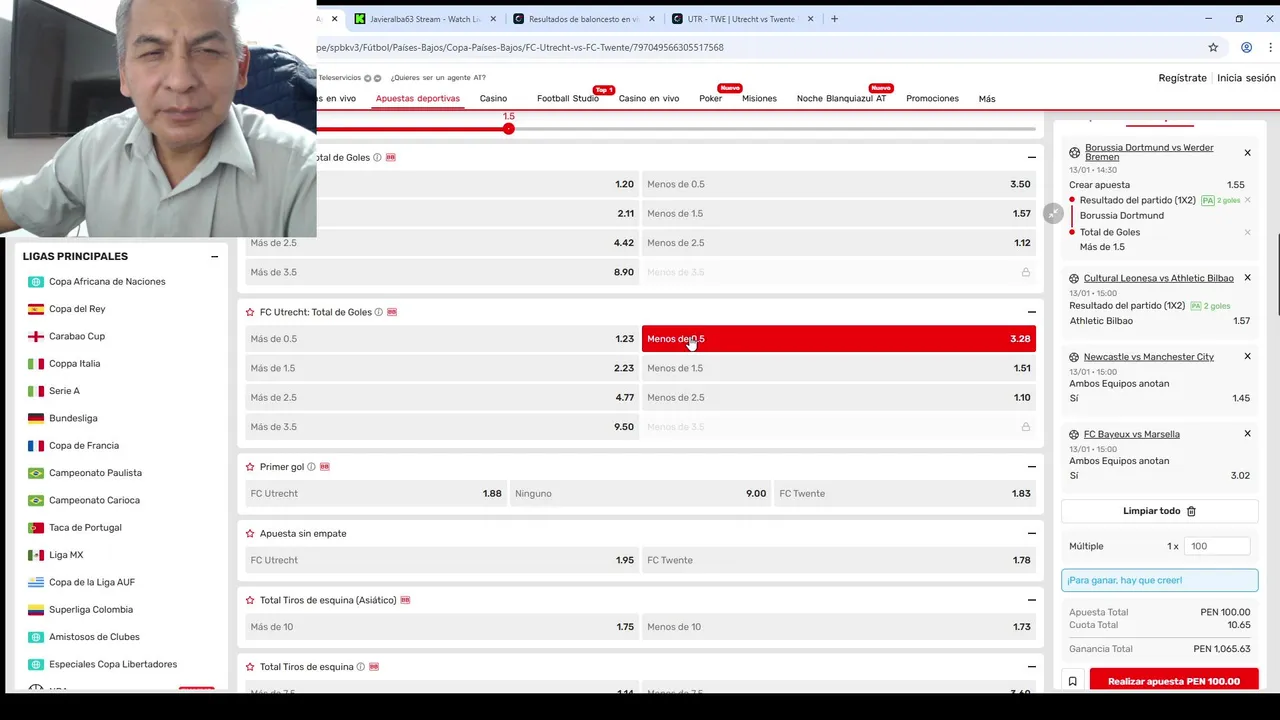Image resolution: width=1280 pixels, height=720 pixels.
Task: Go to Casino en vivo
Action: tap(649, 99)
